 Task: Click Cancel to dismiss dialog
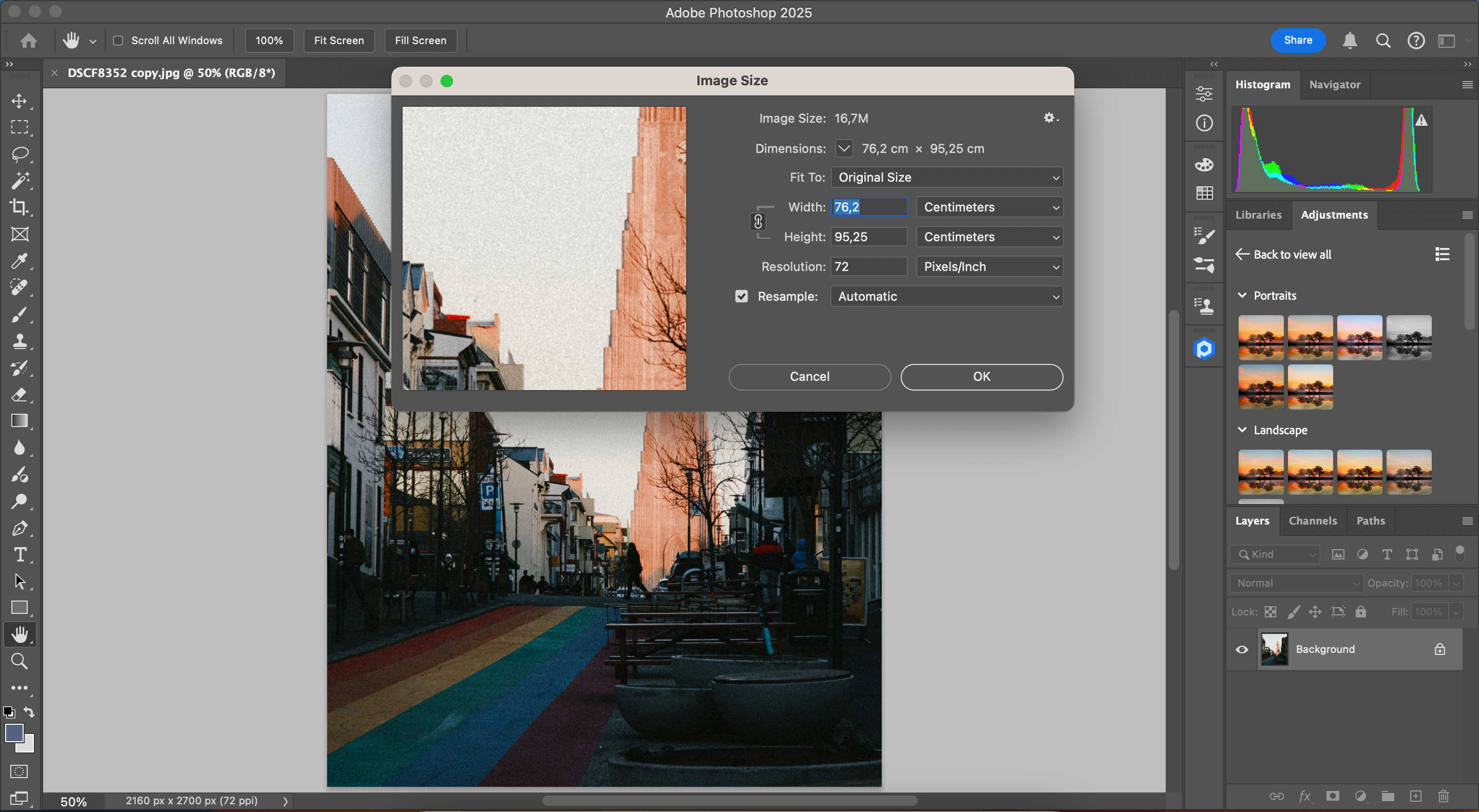point(810,376)
